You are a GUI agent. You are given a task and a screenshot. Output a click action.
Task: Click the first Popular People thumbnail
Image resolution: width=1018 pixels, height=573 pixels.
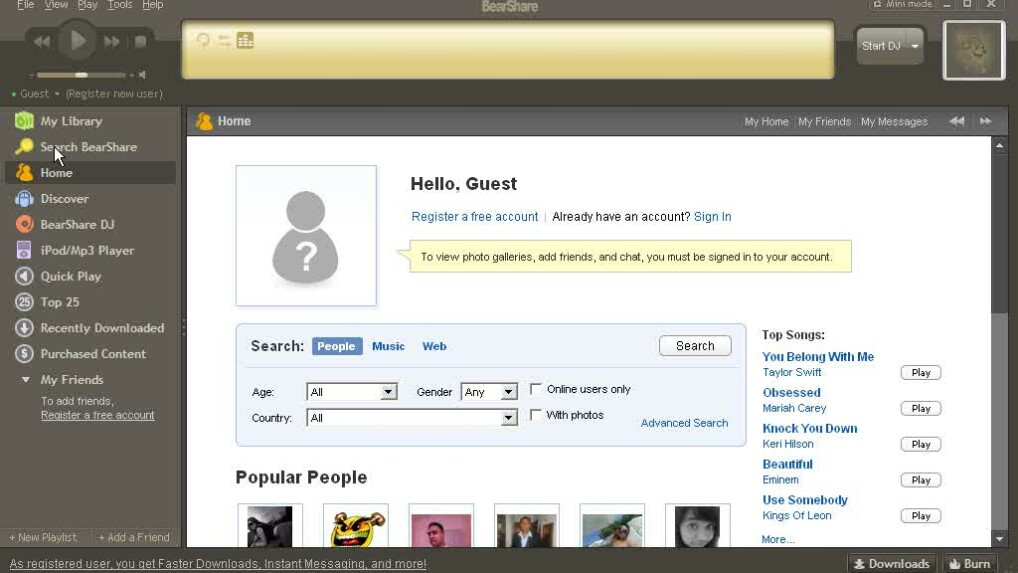pos(270,526)
